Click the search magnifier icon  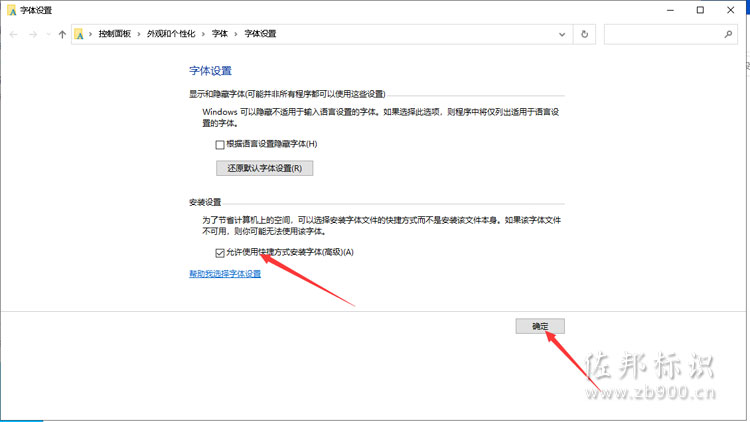pos(728,34)
